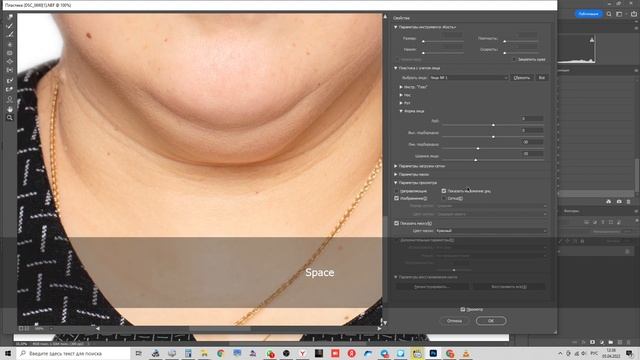Collapse the Brush Tool Options section
The width and height of the screenshot is (640, 360).
pos(396,27)
